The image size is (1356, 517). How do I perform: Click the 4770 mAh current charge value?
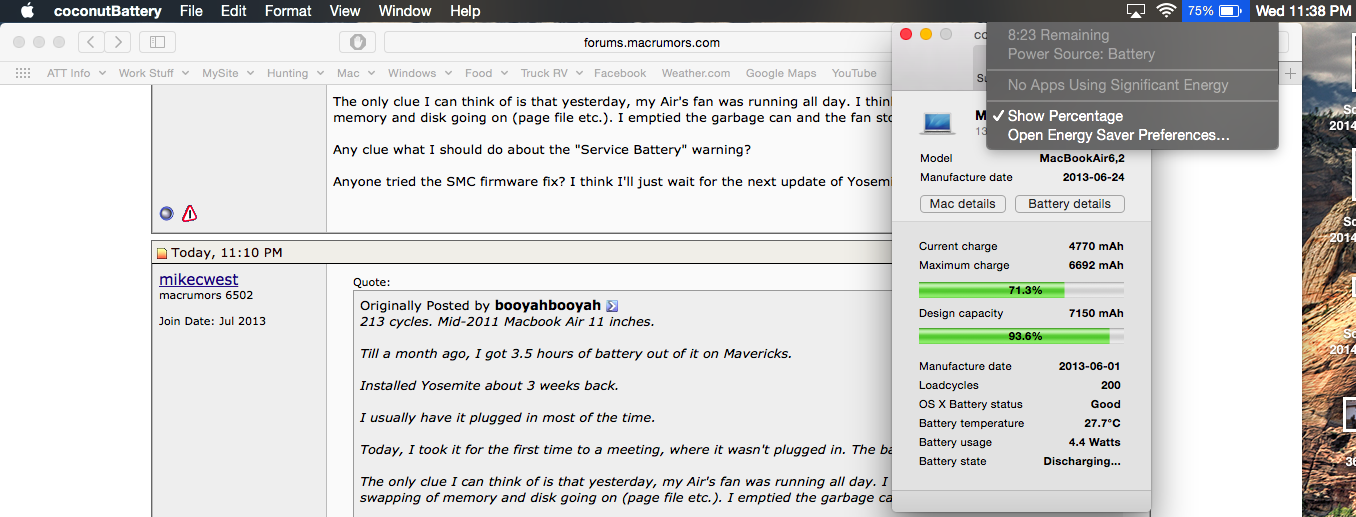1096,246
